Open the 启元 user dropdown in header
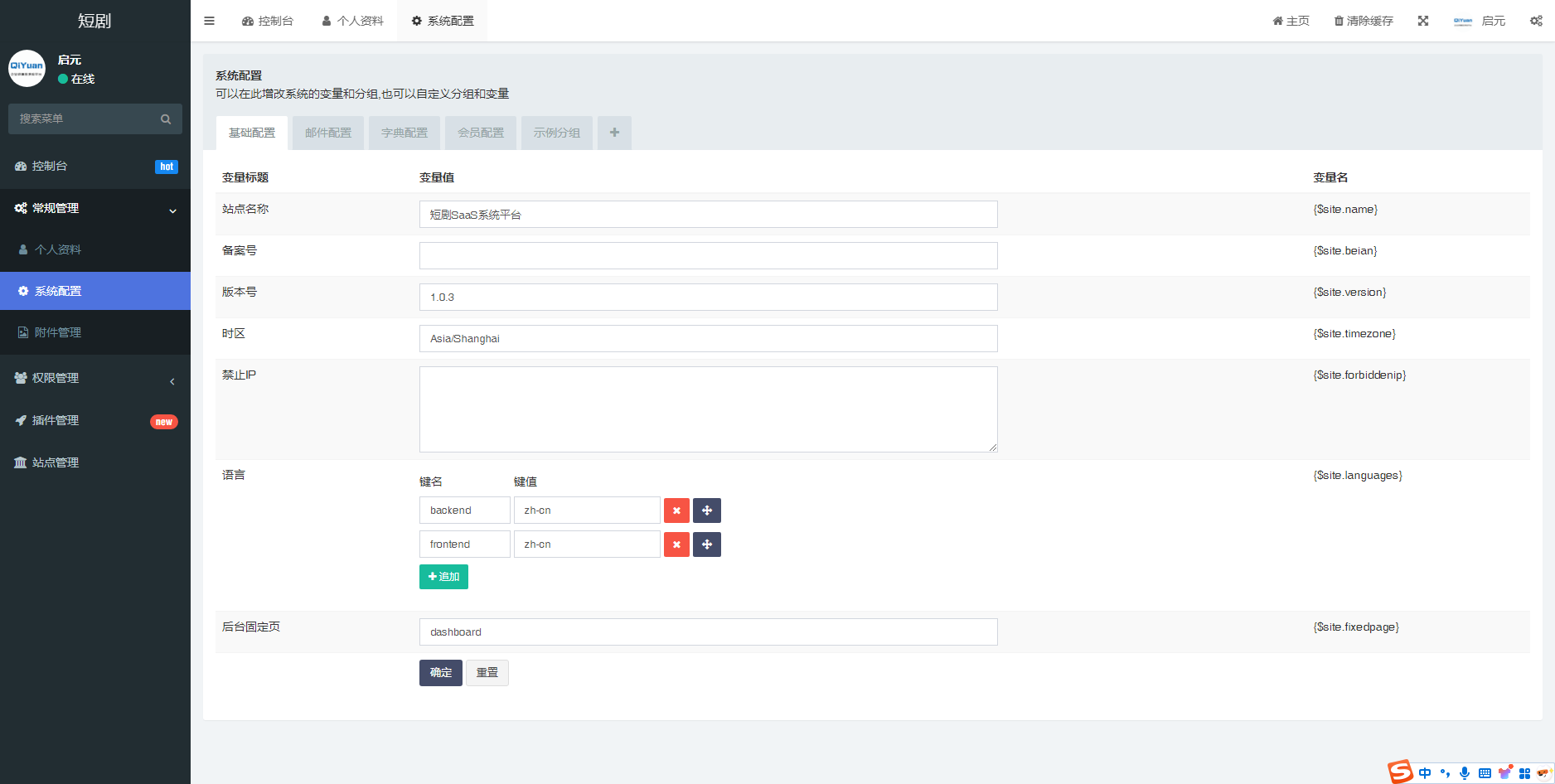 [1480, 21]
